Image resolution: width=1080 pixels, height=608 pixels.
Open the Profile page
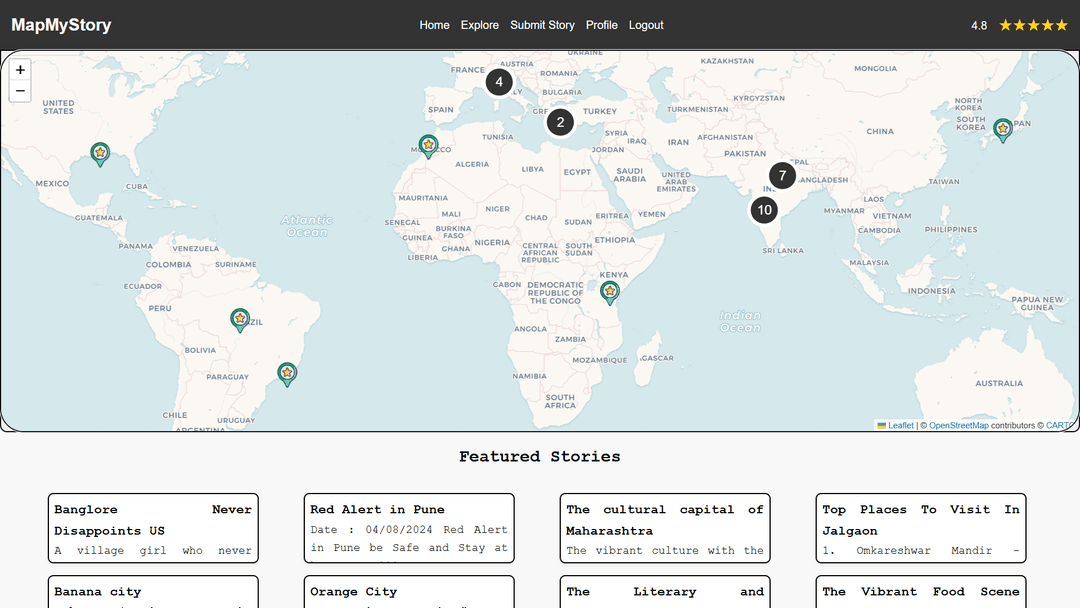pos(601,25)
